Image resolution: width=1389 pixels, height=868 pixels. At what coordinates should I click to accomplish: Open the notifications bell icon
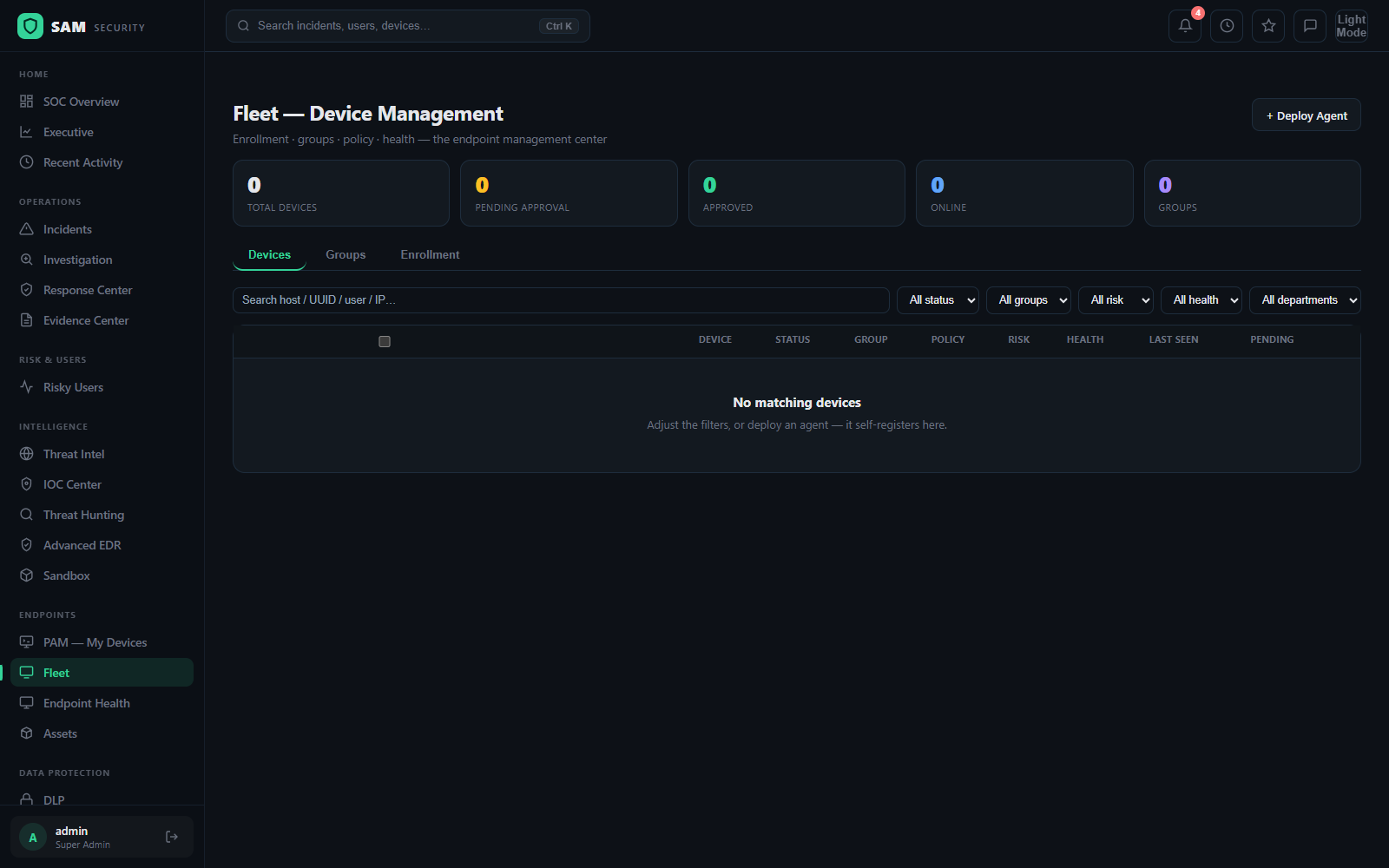point(1185,26)
